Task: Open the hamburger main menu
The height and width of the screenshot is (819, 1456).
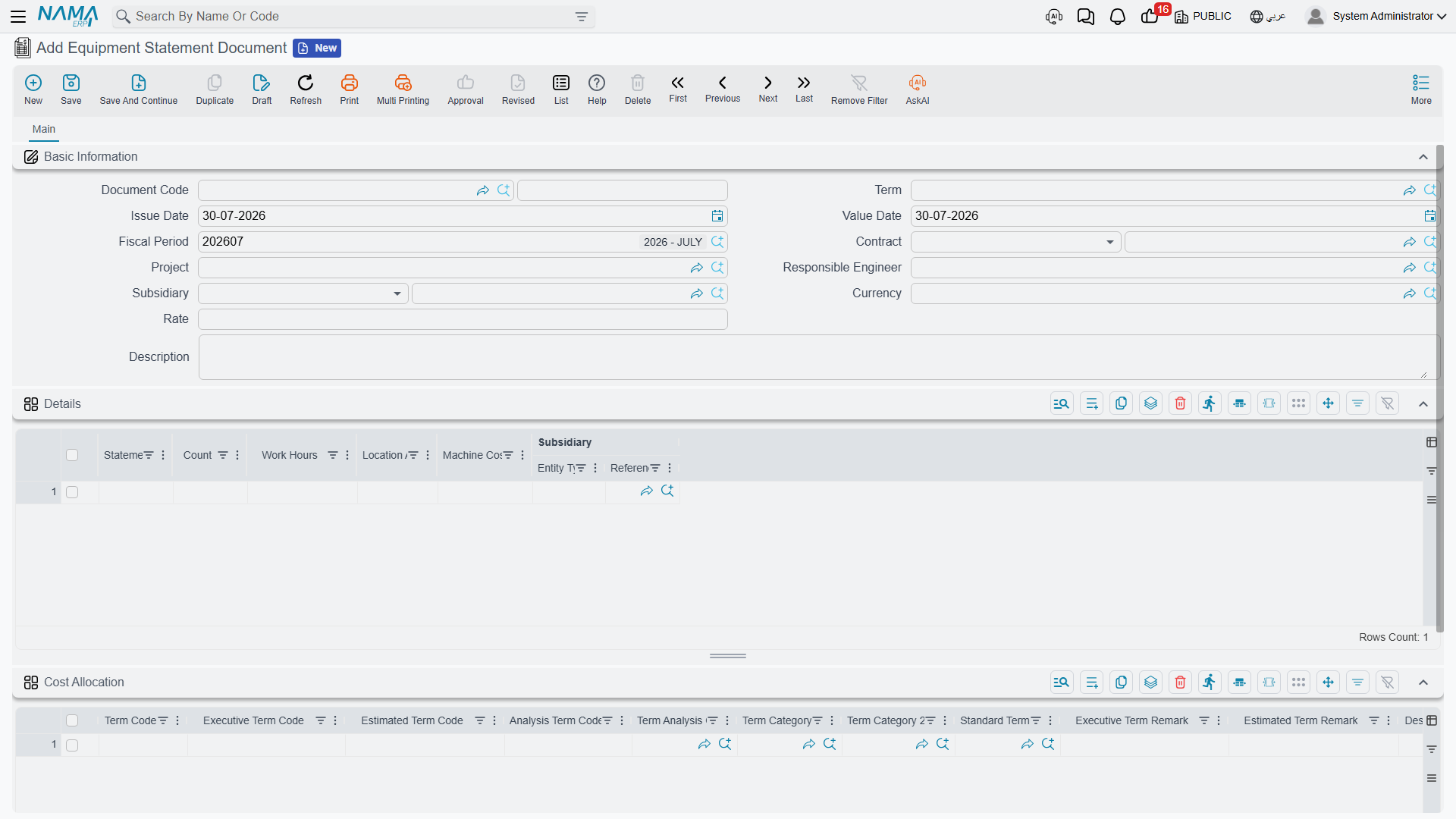Action: point(18,16)
